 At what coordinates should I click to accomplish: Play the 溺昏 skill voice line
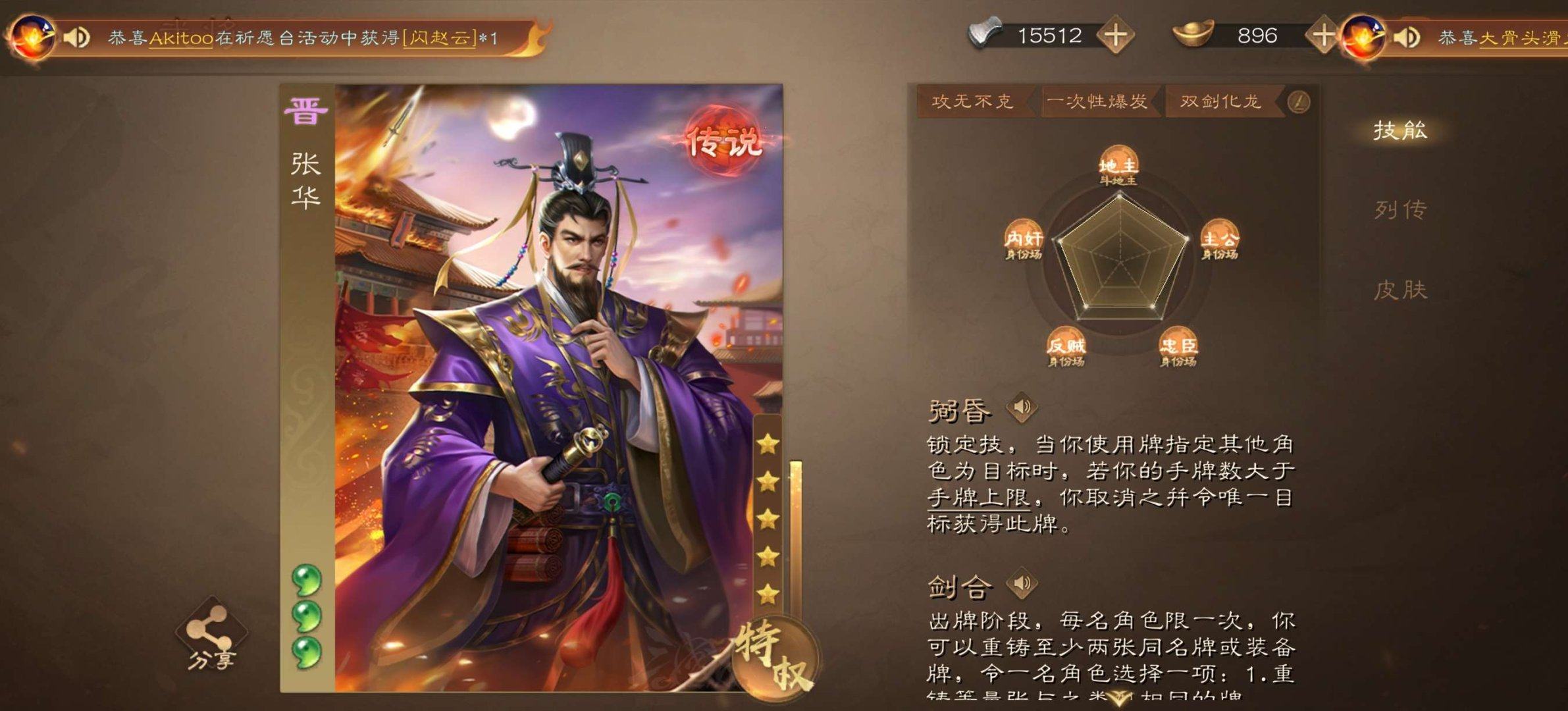pos(1022,408)
